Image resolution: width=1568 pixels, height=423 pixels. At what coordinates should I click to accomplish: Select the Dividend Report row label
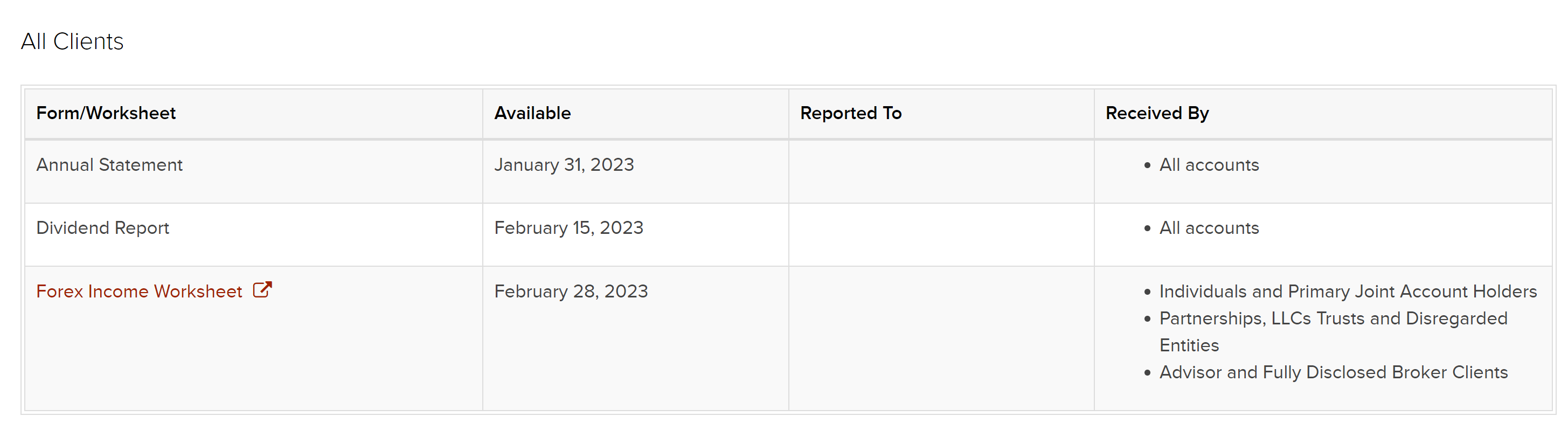click(x=102, y=227)
